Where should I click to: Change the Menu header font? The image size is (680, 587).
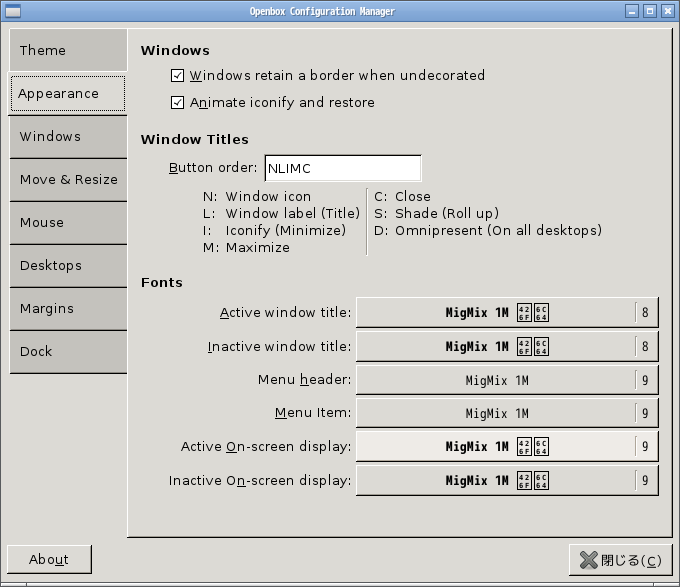[x=507, y=380]
